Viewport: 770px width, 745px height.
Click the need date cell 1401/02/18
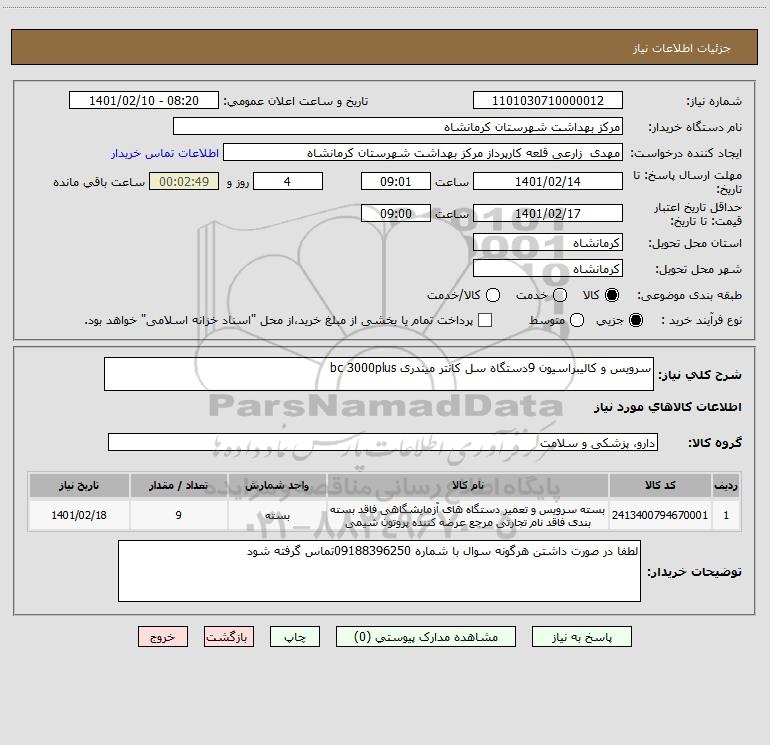[79, 515]
